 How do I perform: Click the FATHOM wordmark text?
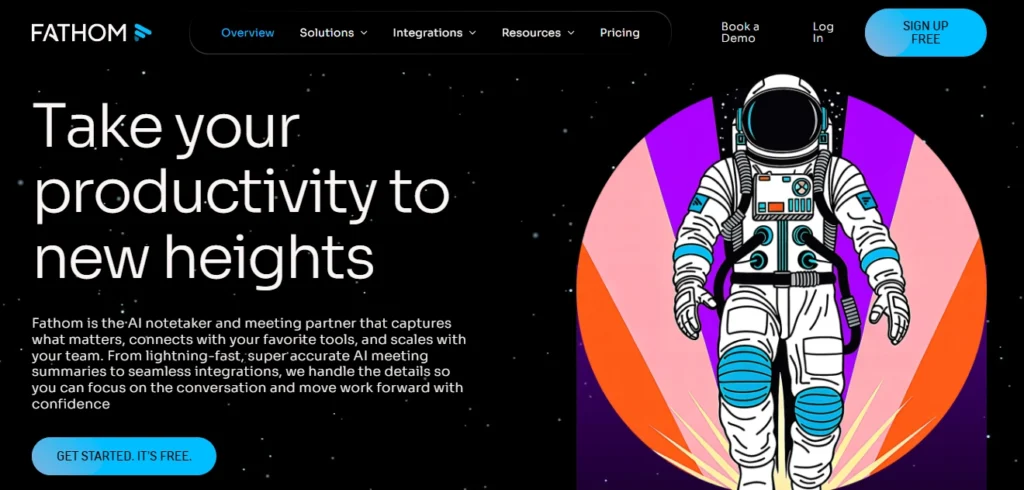click(78, 33)
